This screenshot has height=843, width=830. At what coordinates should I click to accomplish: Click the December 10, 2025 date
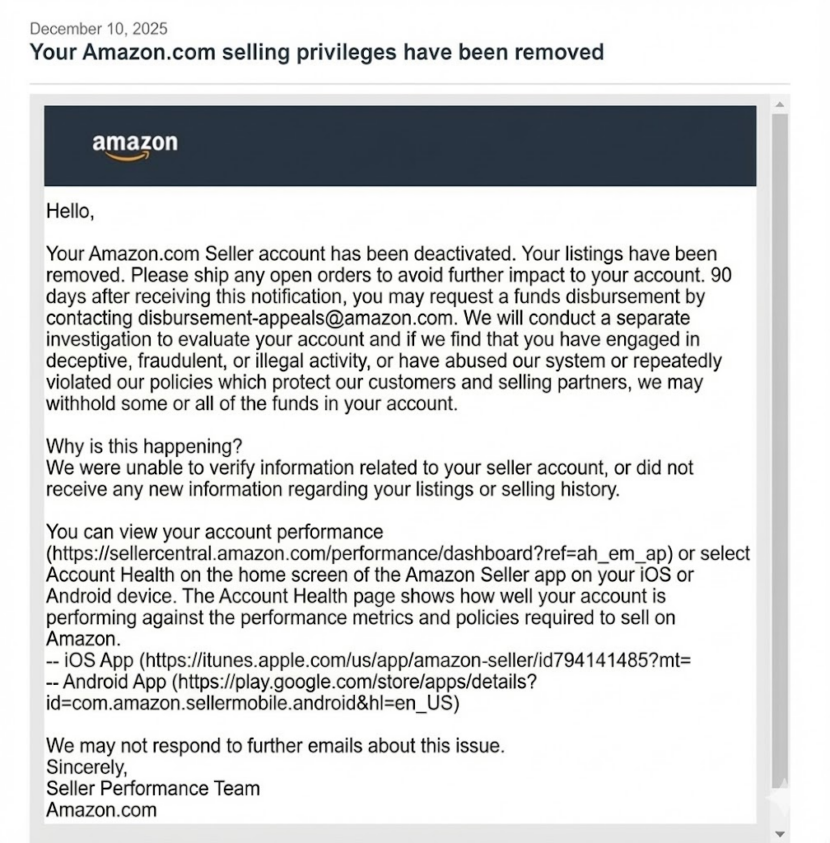[99, 28]
